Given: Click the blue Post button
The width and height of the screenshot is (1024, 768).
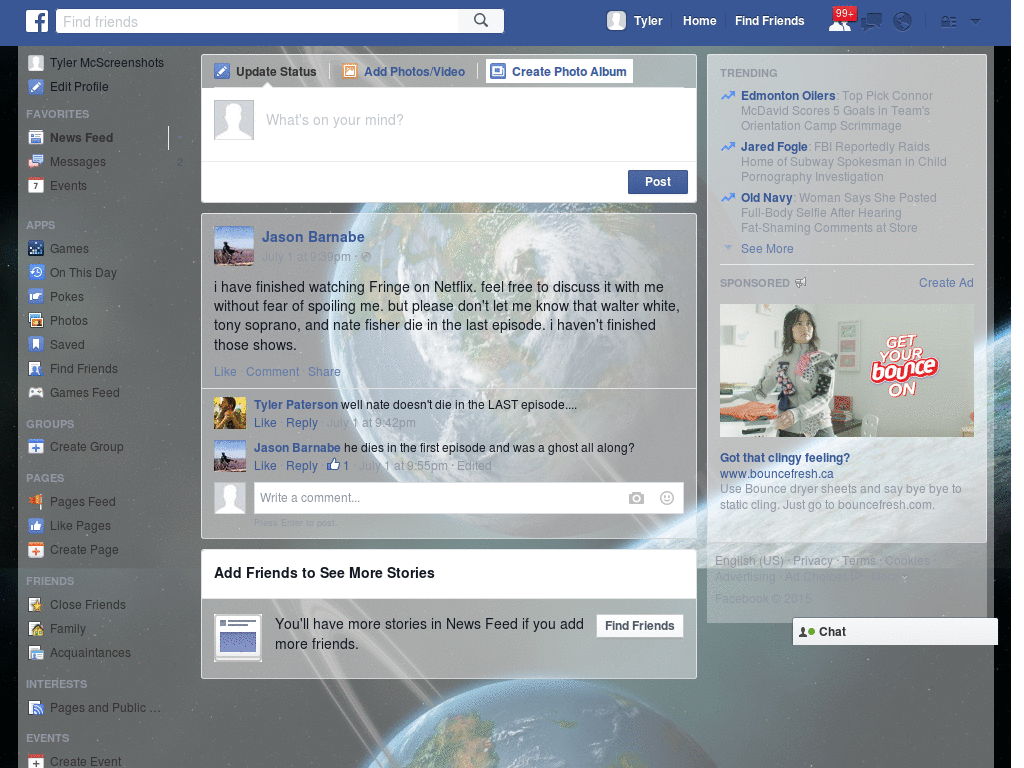Looking at the screenshot, I should [658, 182].
